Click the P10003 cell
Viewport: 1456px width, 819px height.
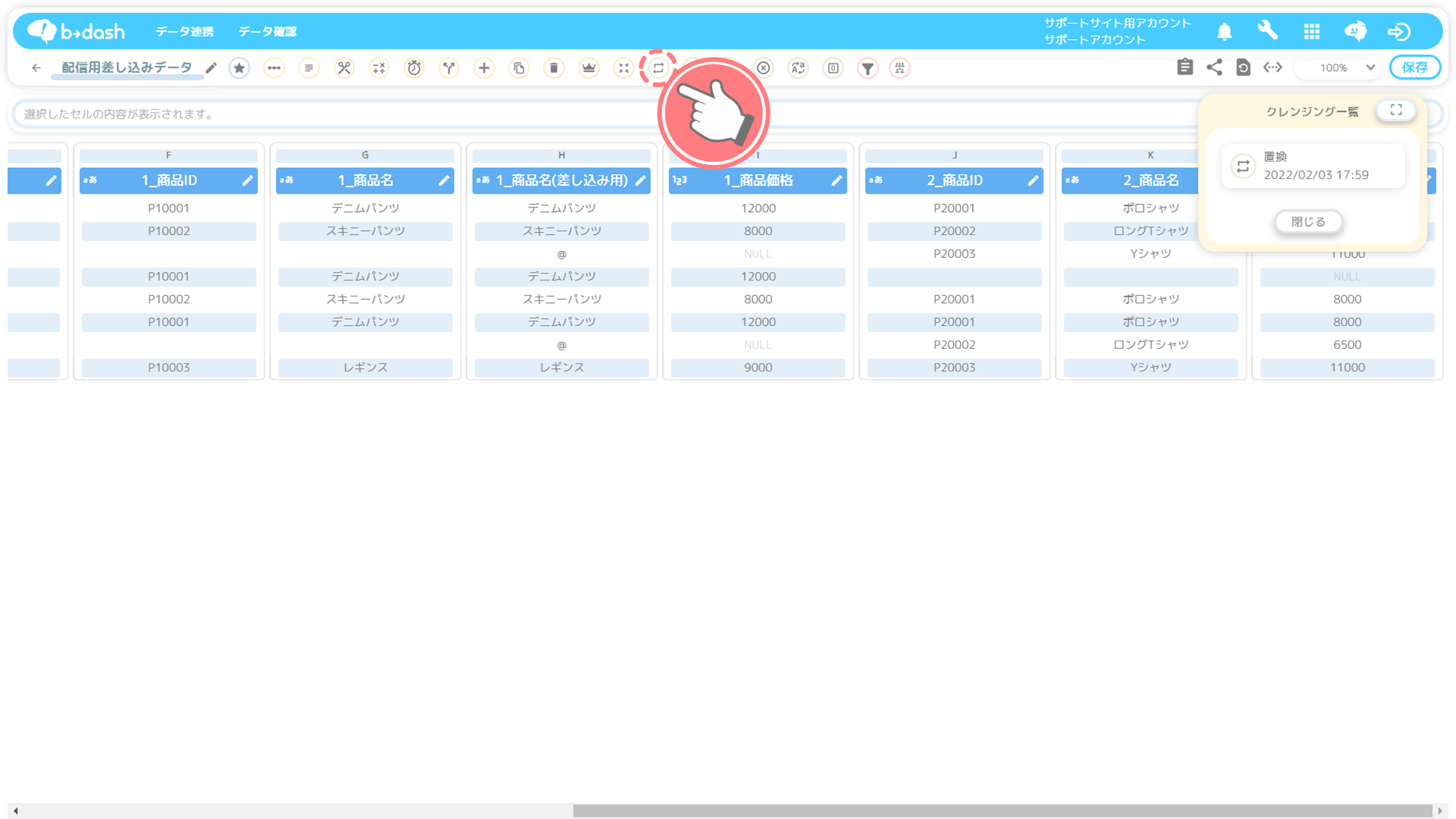click(x=169, y=368)
